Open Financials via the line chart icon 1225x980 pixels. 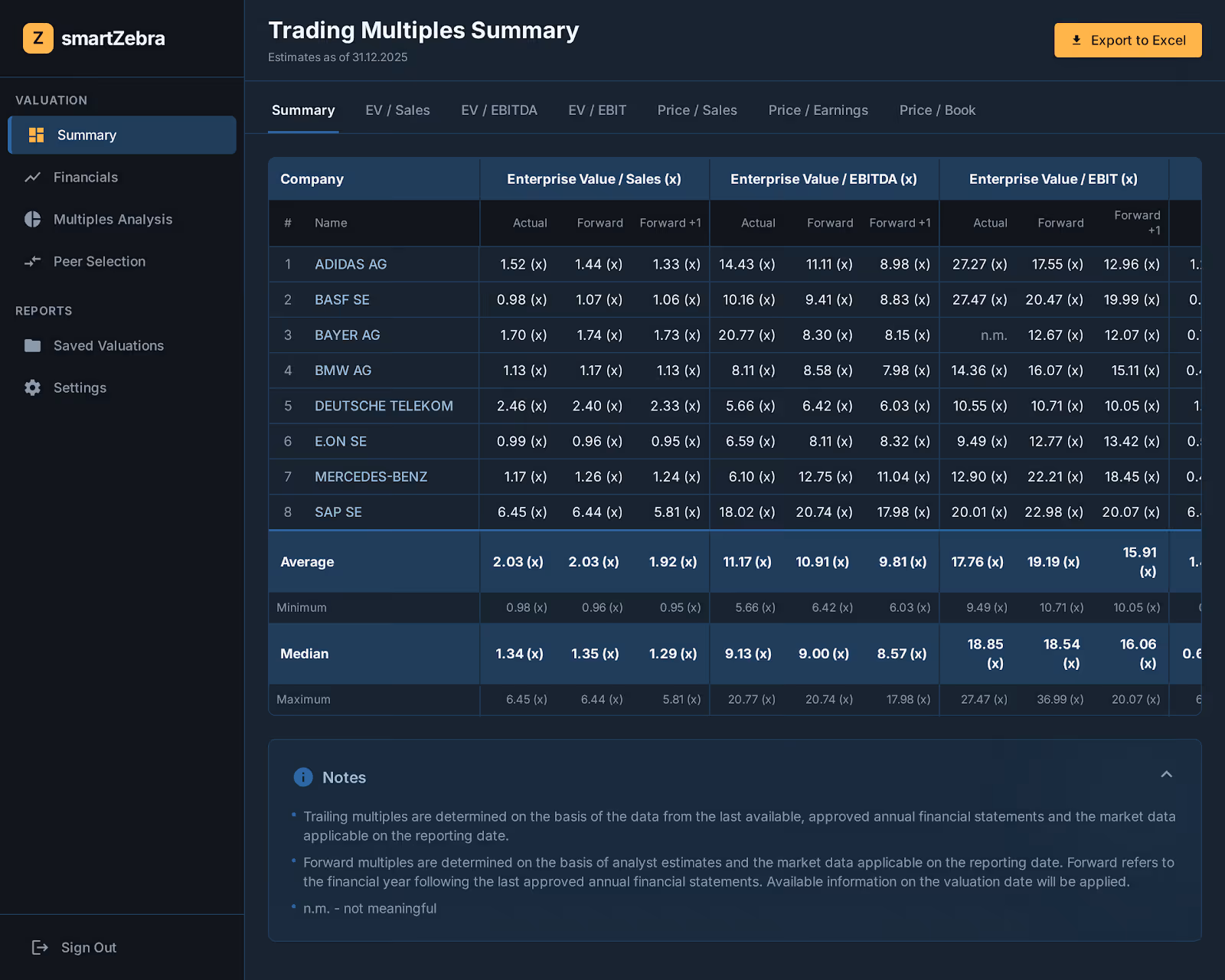(x=32, y=177)
